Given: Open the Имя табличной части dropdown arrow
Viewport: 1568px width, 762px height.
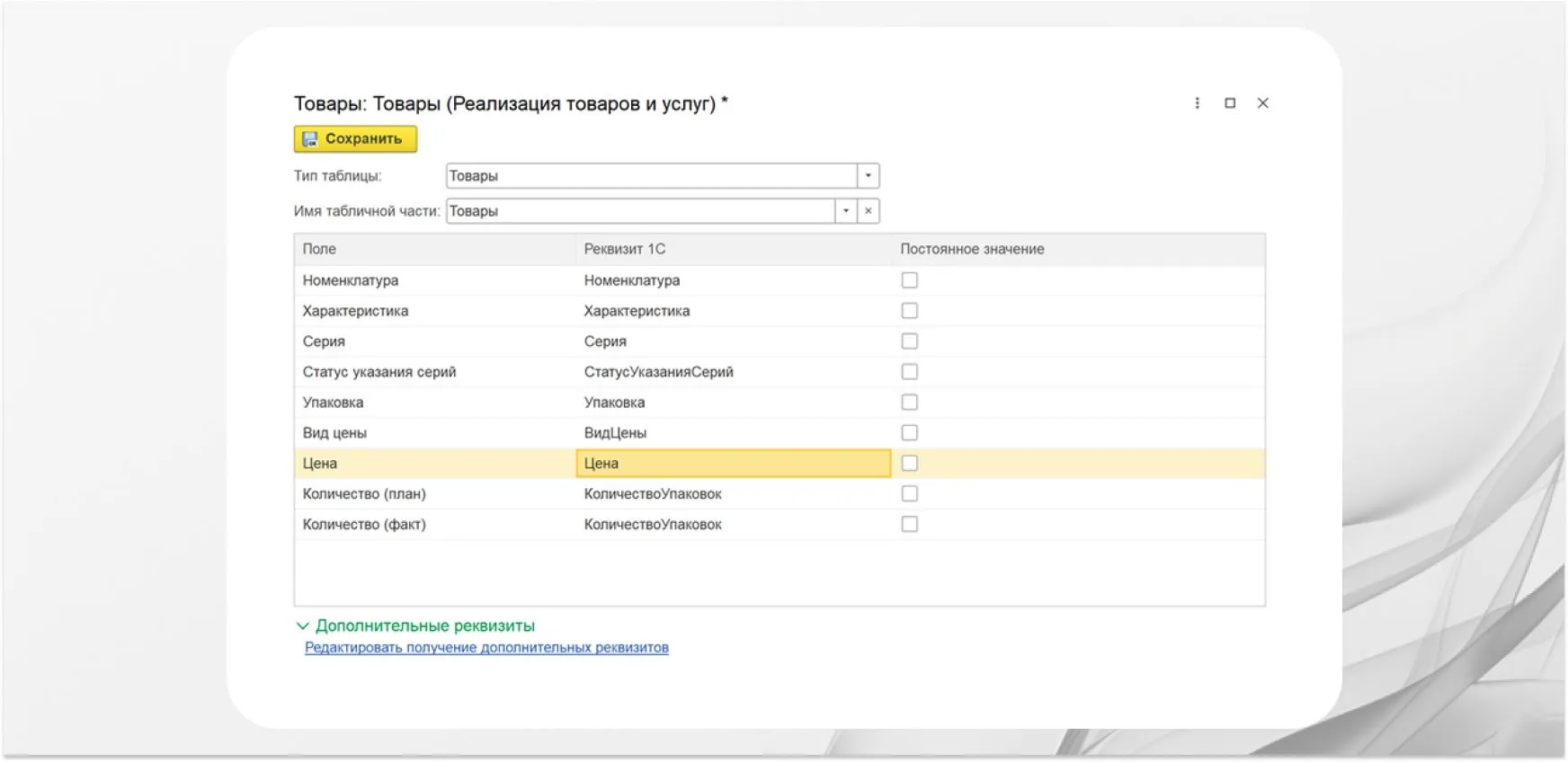Looking at the screenshot, I should [846, 211].
